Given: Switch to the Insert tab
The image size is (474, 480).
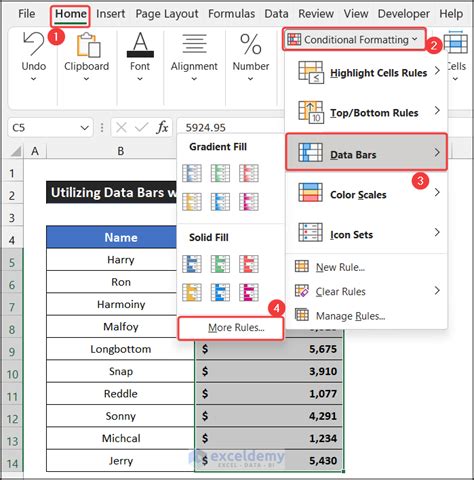Looking at the screenshot, I should pyautogui.click(x=110, y=14).
